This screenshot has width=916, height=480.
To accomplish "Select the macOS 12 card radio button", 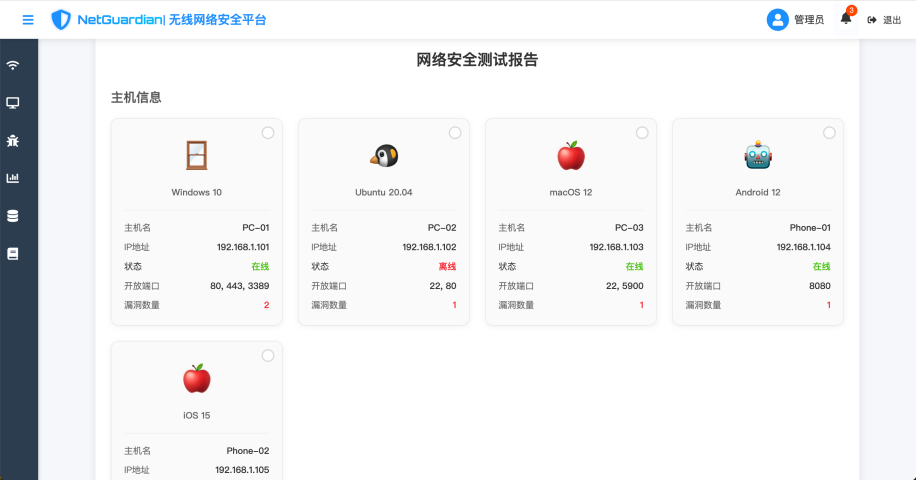I will (642, 133).
